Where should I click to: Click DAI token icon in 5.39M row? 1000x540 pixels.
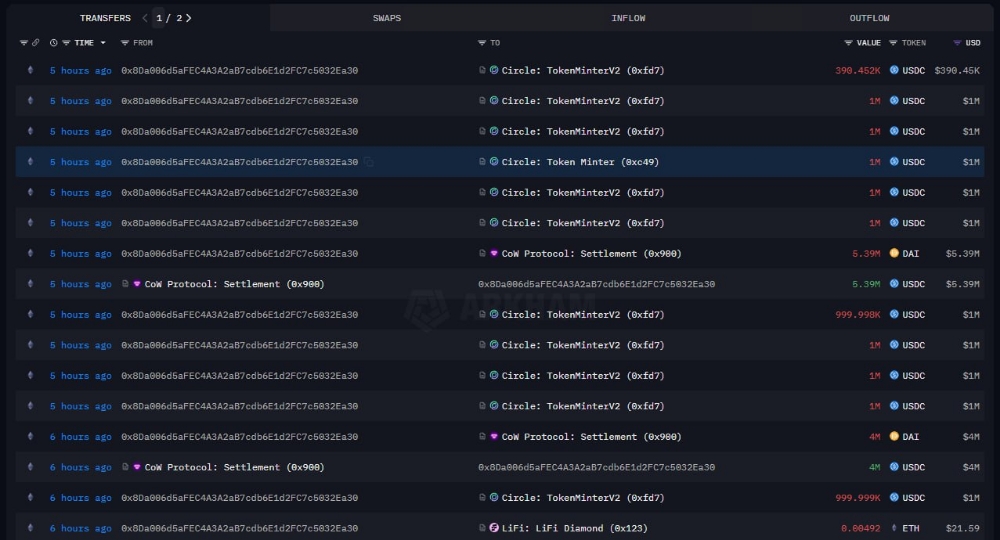pos(894,254)
